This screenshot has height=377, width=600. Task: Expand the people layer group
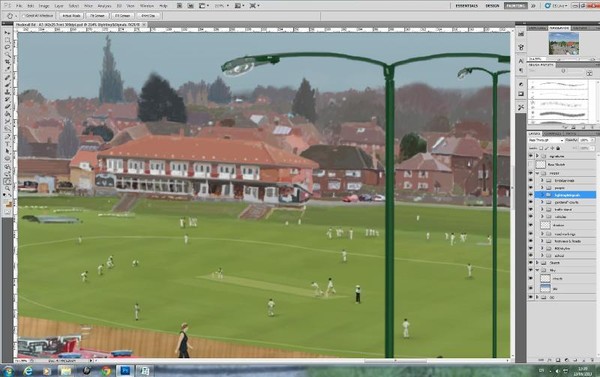coord(542,188)
